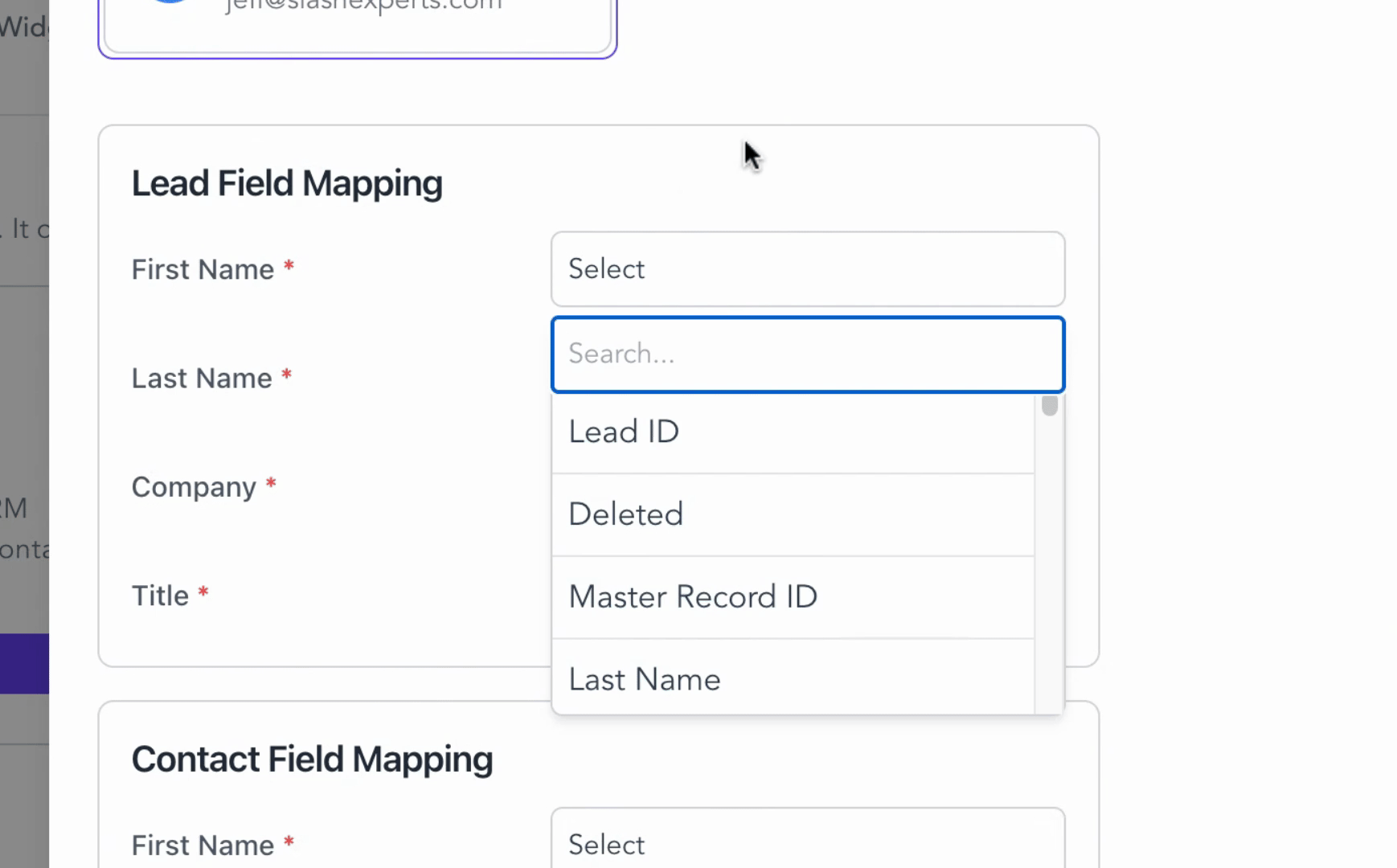Pick Deleted from the options list

coord(792,515)
